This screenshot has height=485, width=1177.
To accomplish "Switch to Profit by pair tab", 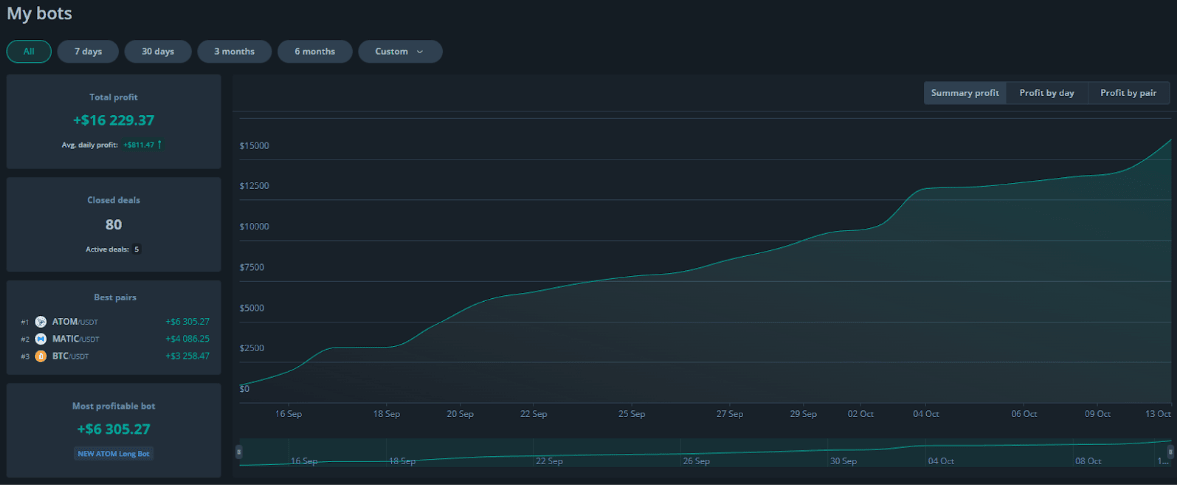I will coord(1128,93).
